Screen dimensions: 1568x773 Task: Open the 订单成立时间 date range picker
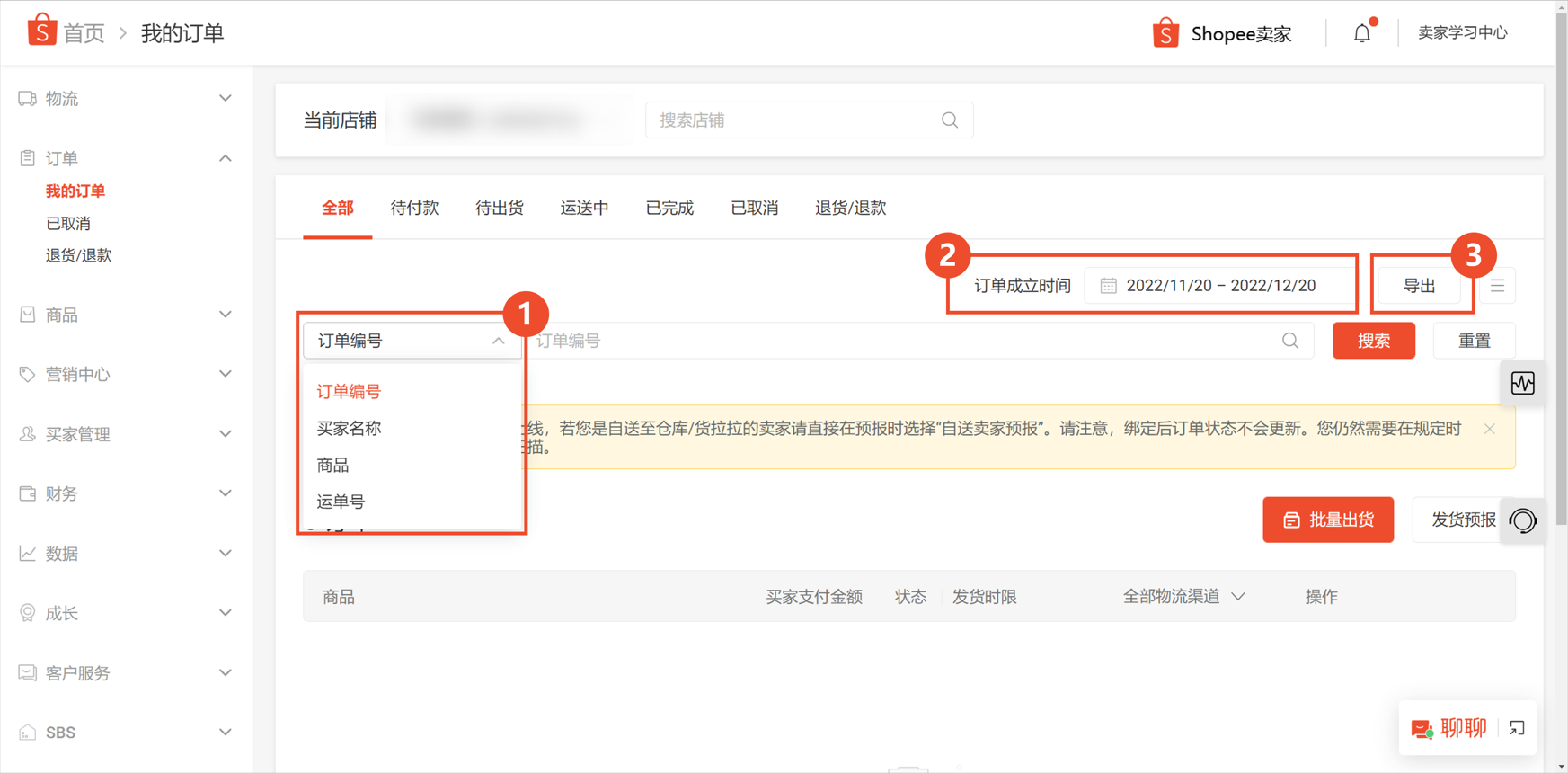click(1219, 286)
